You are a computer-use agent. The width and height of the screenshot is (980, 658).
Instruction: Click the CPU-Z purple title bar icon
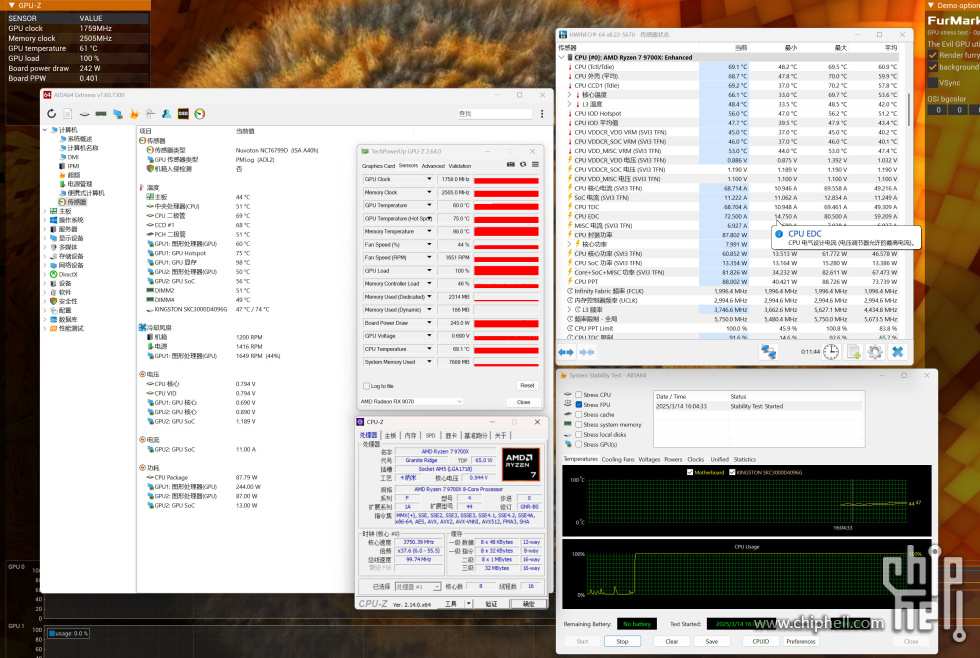point(361,422)
